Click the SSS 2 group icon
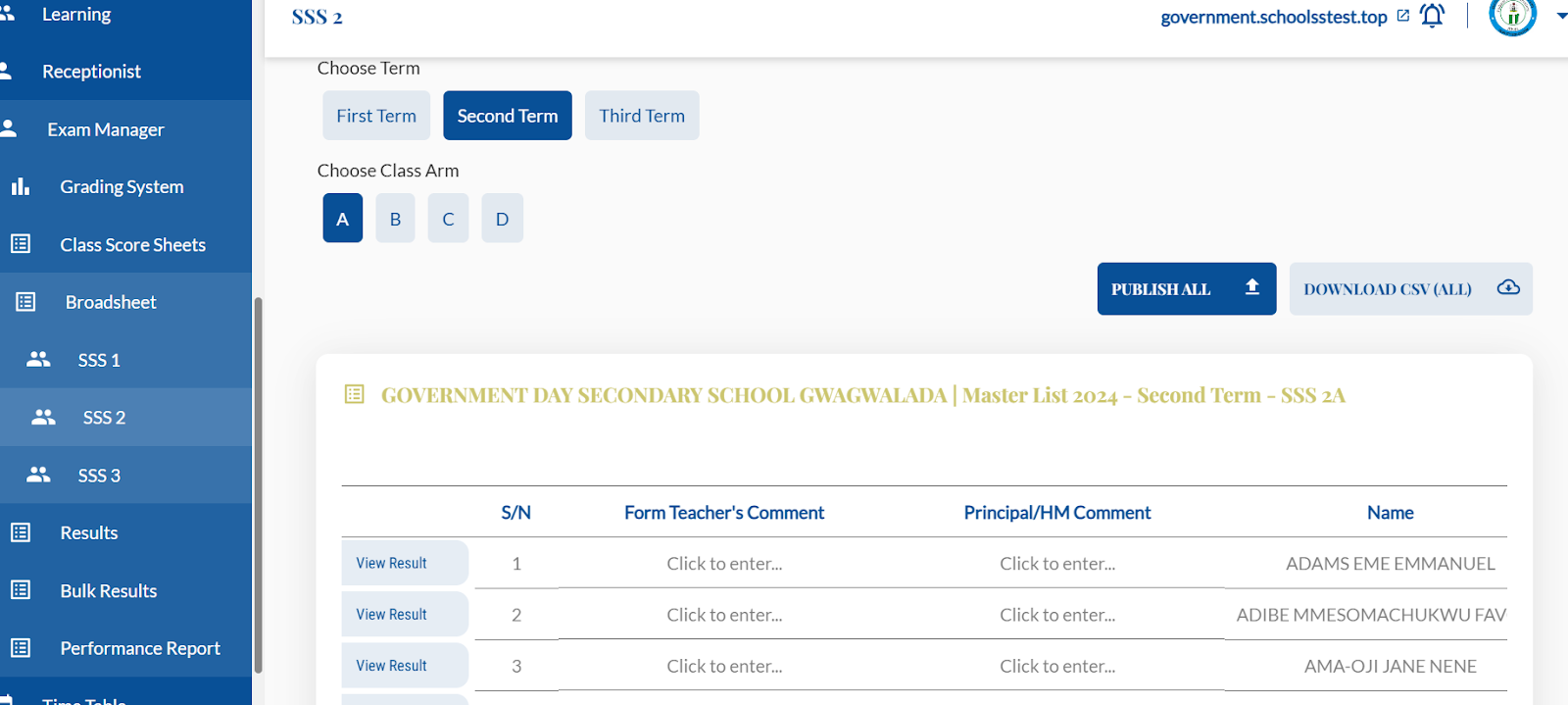 coord(43,417)
